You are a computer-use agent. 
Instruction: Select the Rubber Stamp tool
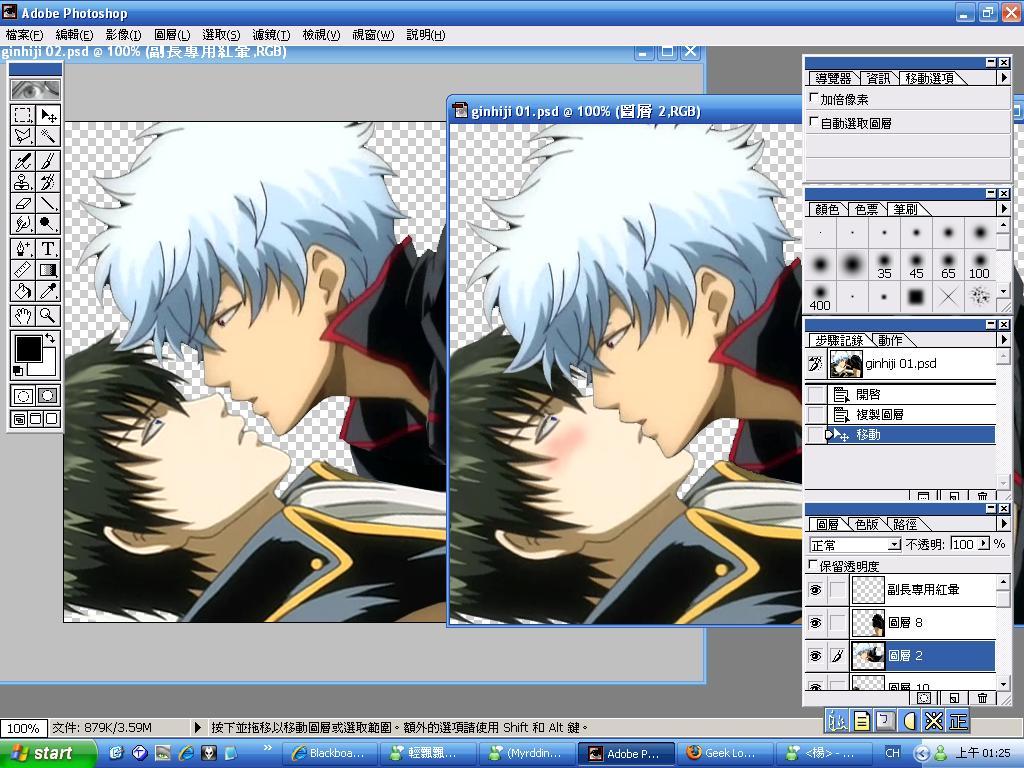coord(23,182)
